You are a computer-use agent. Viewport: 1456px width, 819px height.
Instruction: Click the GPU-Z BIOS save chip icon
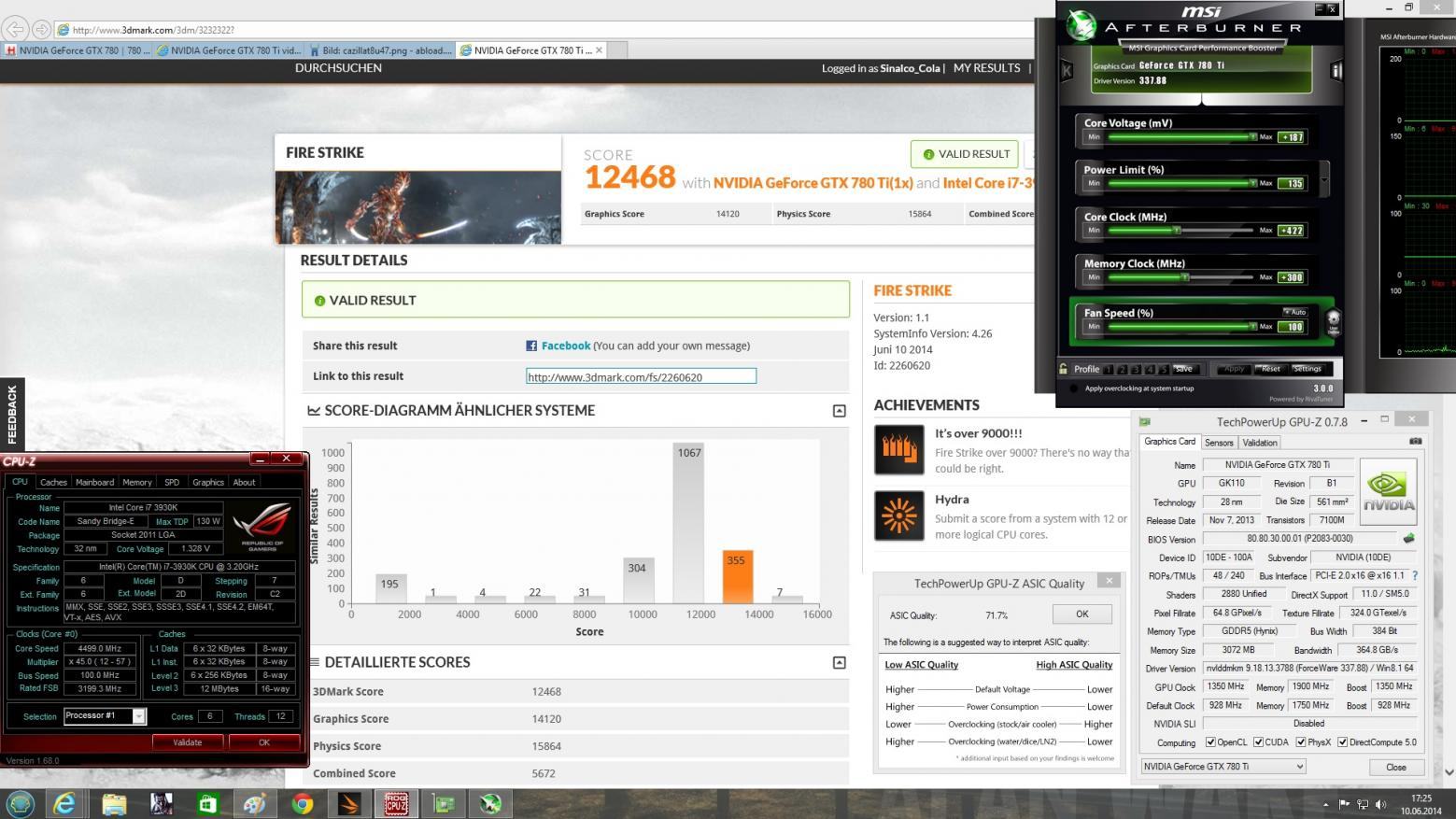(x=1408, y=538)
